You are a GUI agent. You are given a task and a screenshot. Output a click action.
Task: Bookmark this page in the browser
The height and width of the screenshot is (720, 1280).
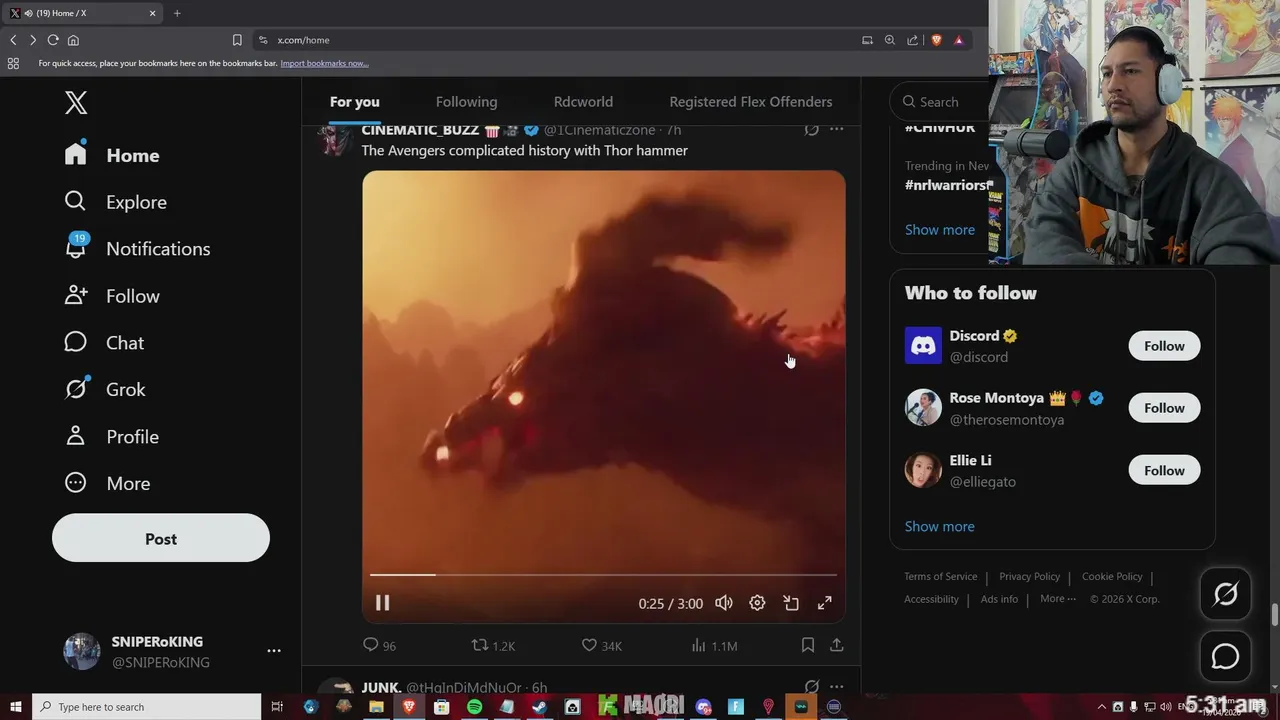[x=237, y=40]
